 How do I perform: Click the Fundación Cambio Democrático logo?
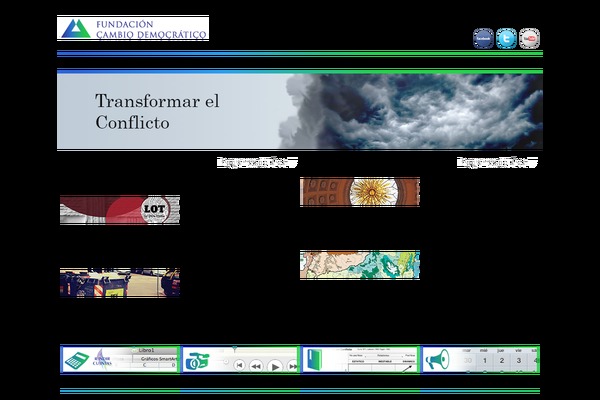pyautogui.click(x=132, y=28)
